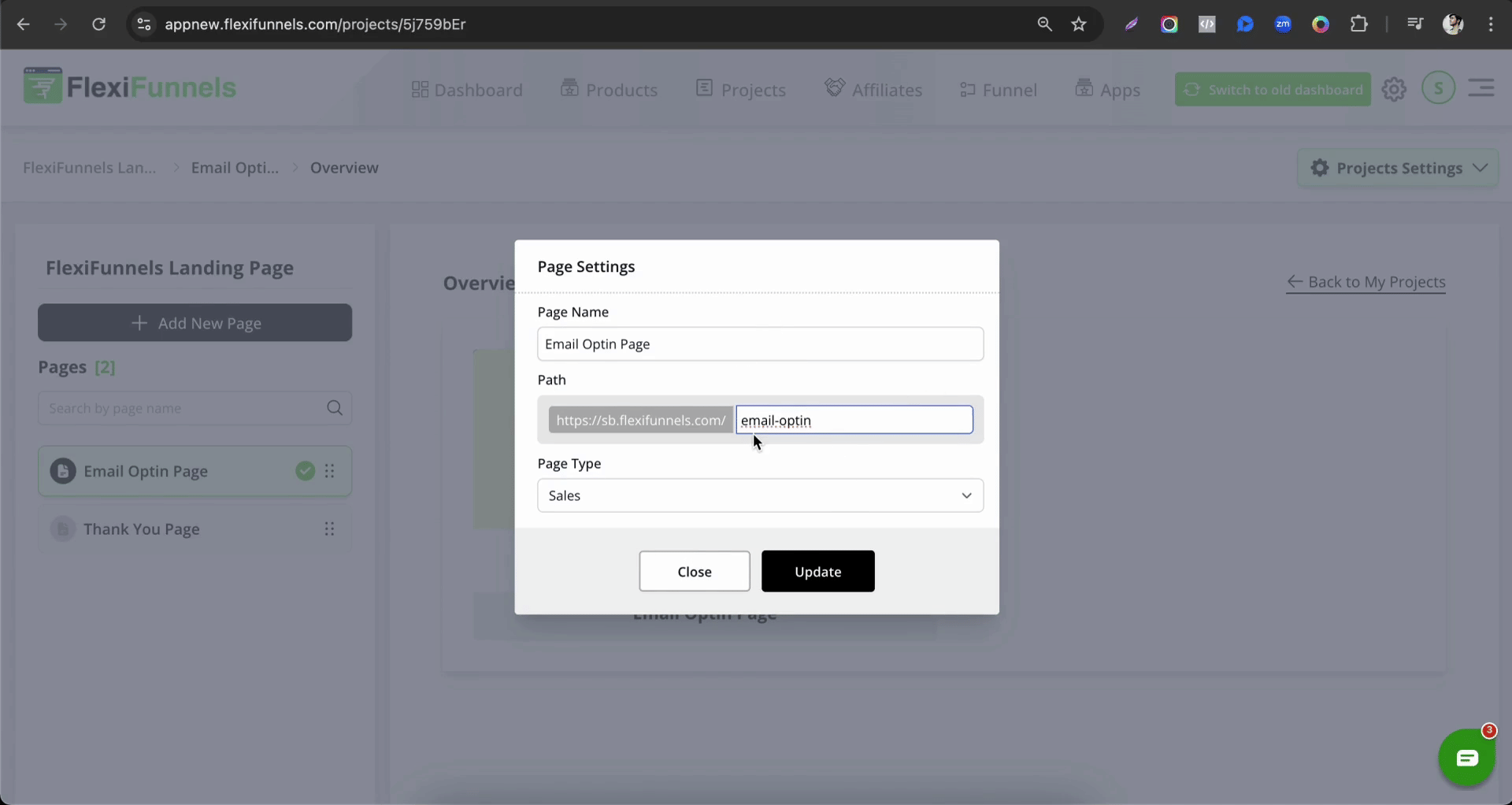Open the Page Type dropdown
The width and height of the screenshot is (1512, 805).
[760, 495]
